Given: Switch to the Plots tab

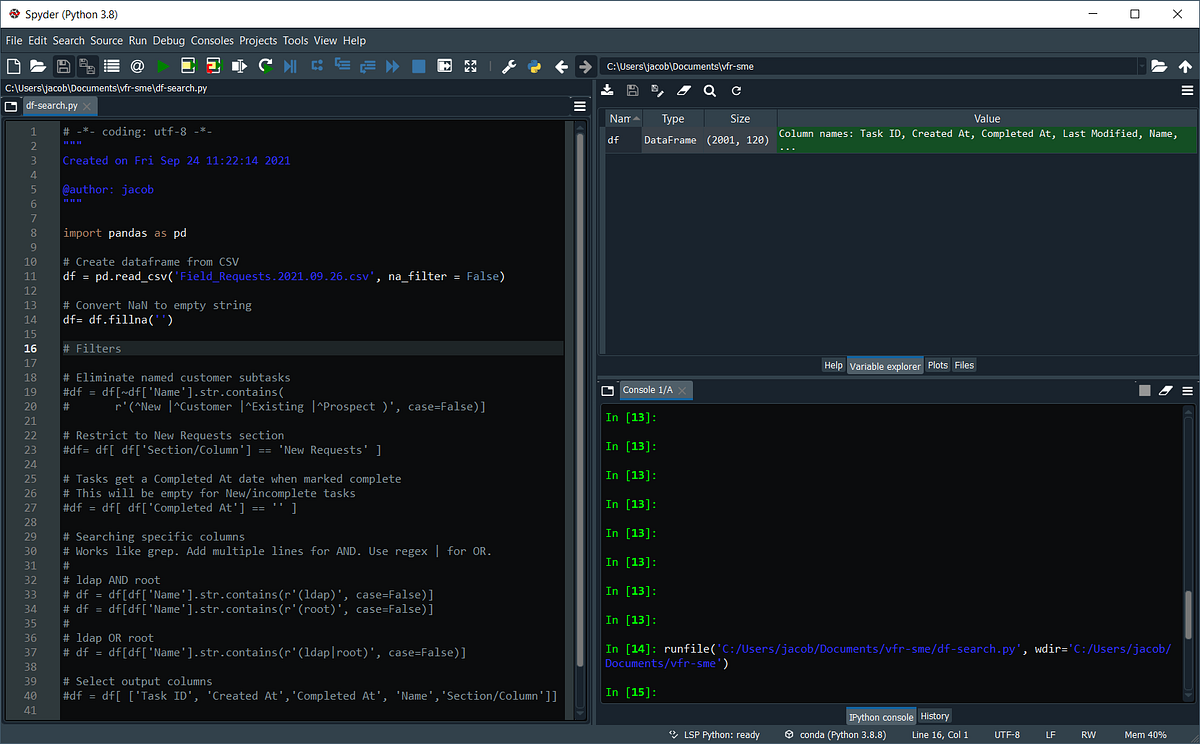Looking at the screenshot, I should click(x=937, y=365).
